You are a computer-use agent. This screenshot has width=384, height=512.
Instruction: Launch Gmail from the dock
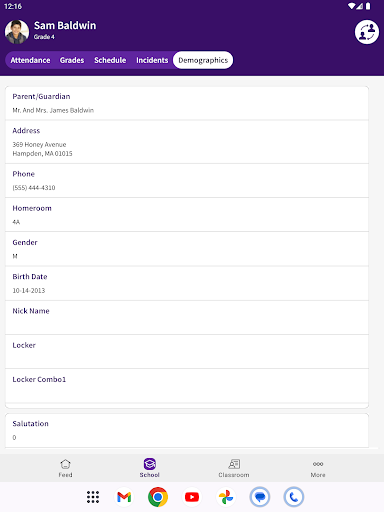pos(124,497)
